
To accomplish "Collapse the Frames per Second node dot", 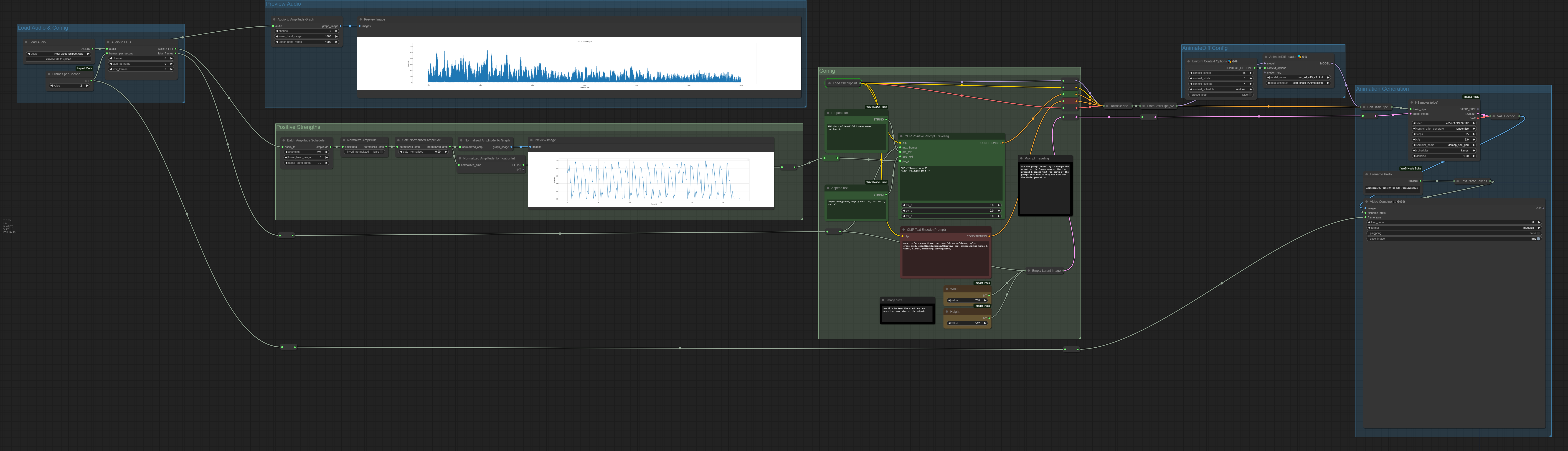I will tap(49, 74).
